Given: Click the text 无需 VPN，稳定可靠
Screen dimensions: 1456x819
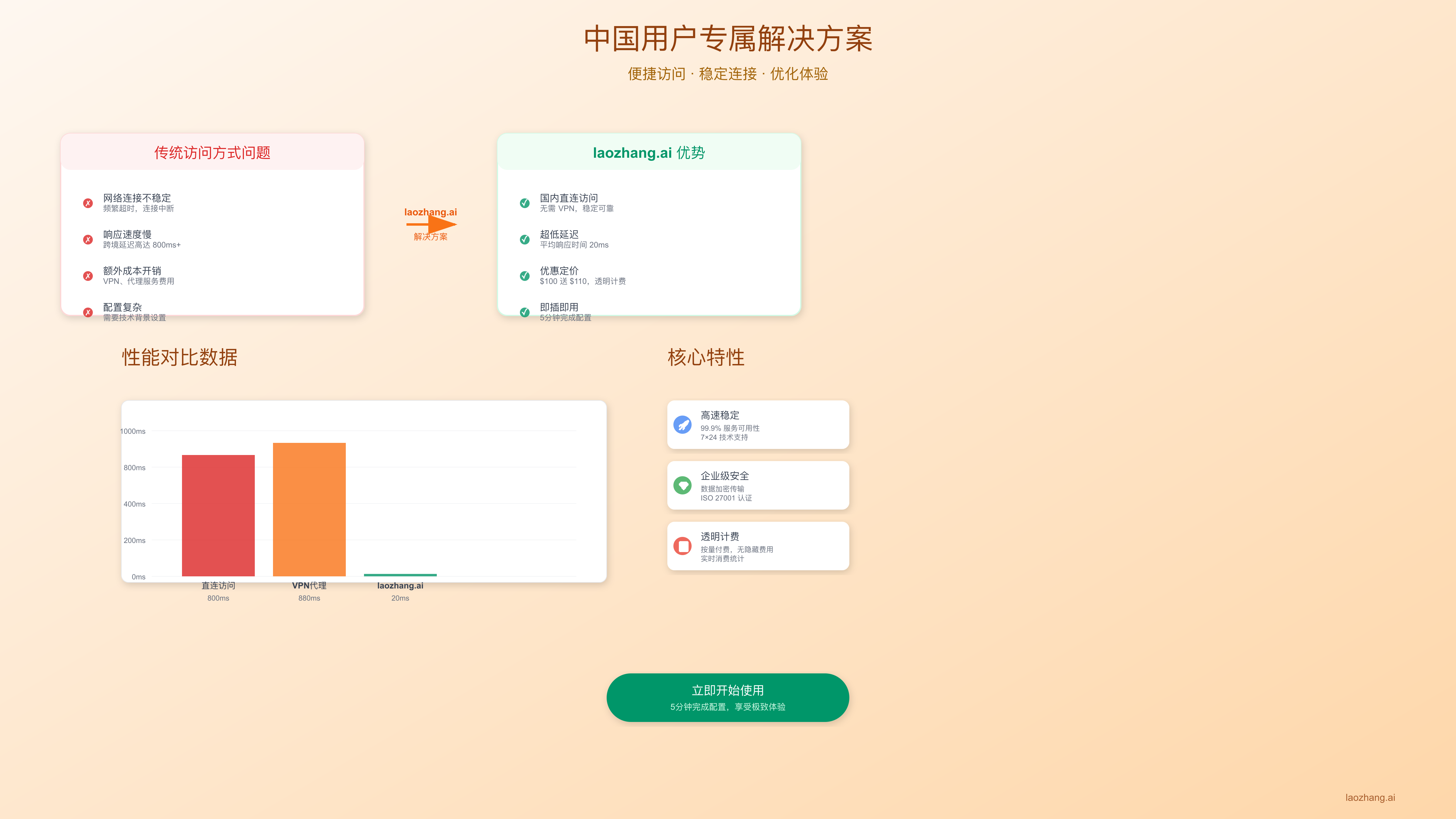Looking at the screenshot, I should pos(577,209).
